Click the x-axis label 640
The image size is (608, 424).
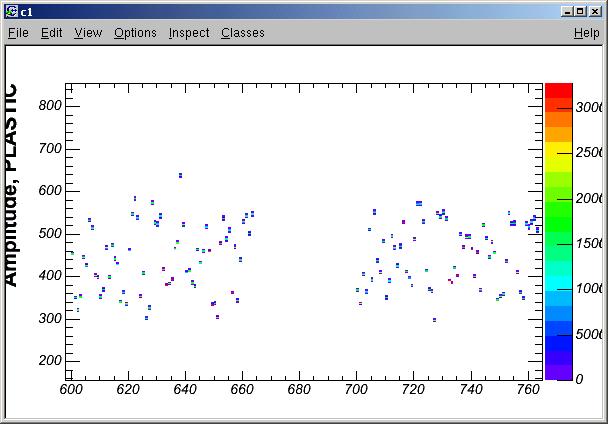185,389
